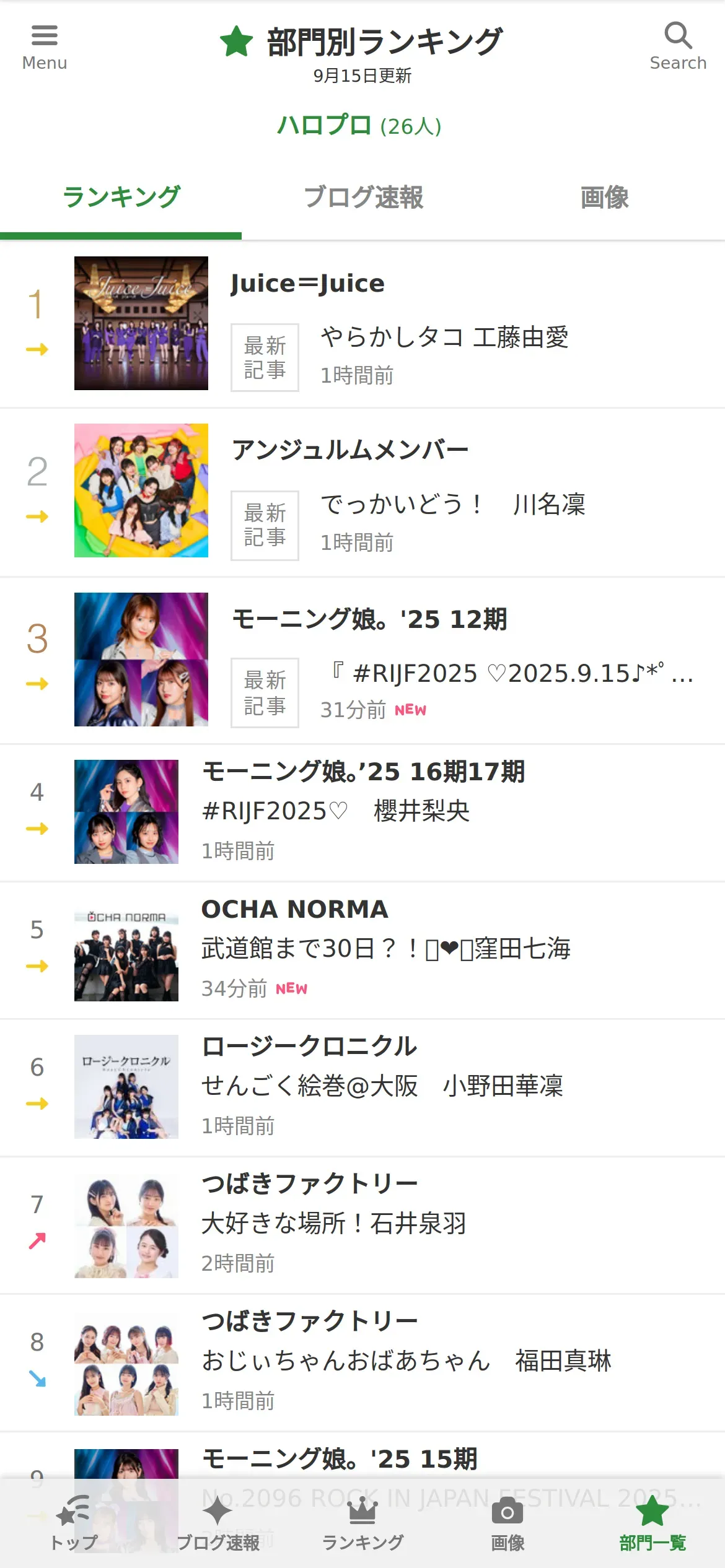Tap the green star beside 部門別ランキング
This screenshot has width=725, height=1568.
(x=236, y=41)
